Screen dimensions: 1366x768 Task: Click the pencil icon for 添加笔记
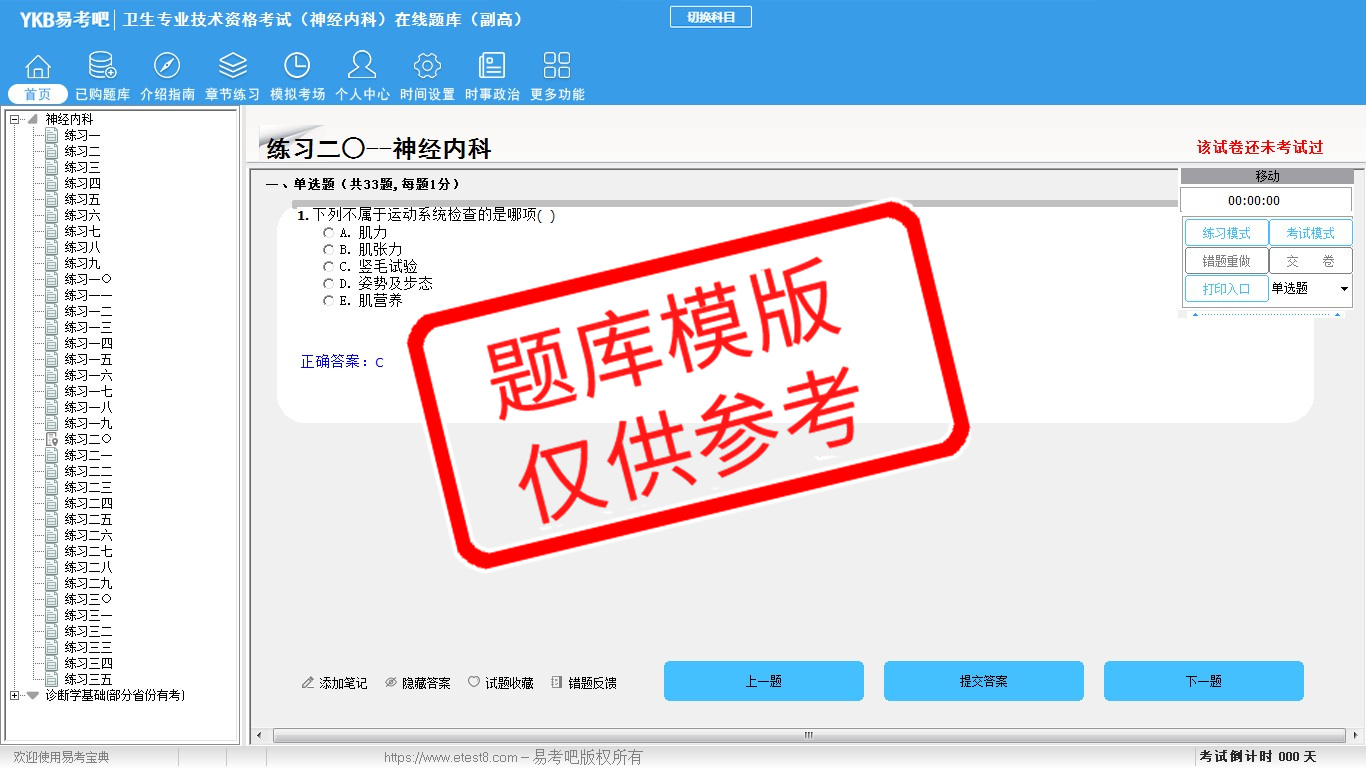[x=308, y=683]
